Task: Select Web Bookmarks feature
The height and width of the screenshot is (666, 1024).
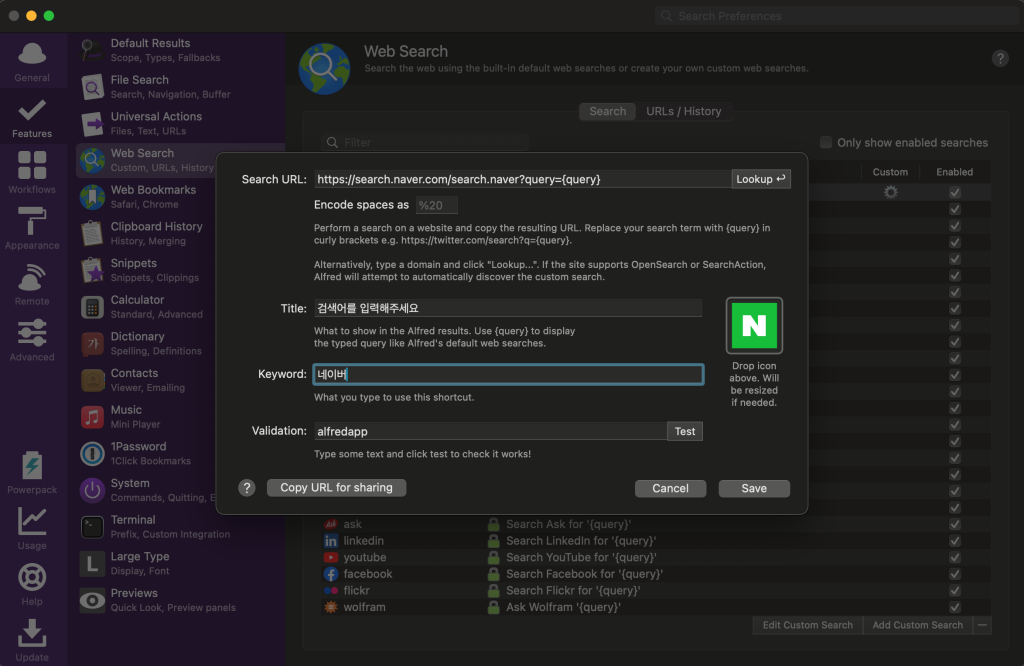Action: [146, 197]
